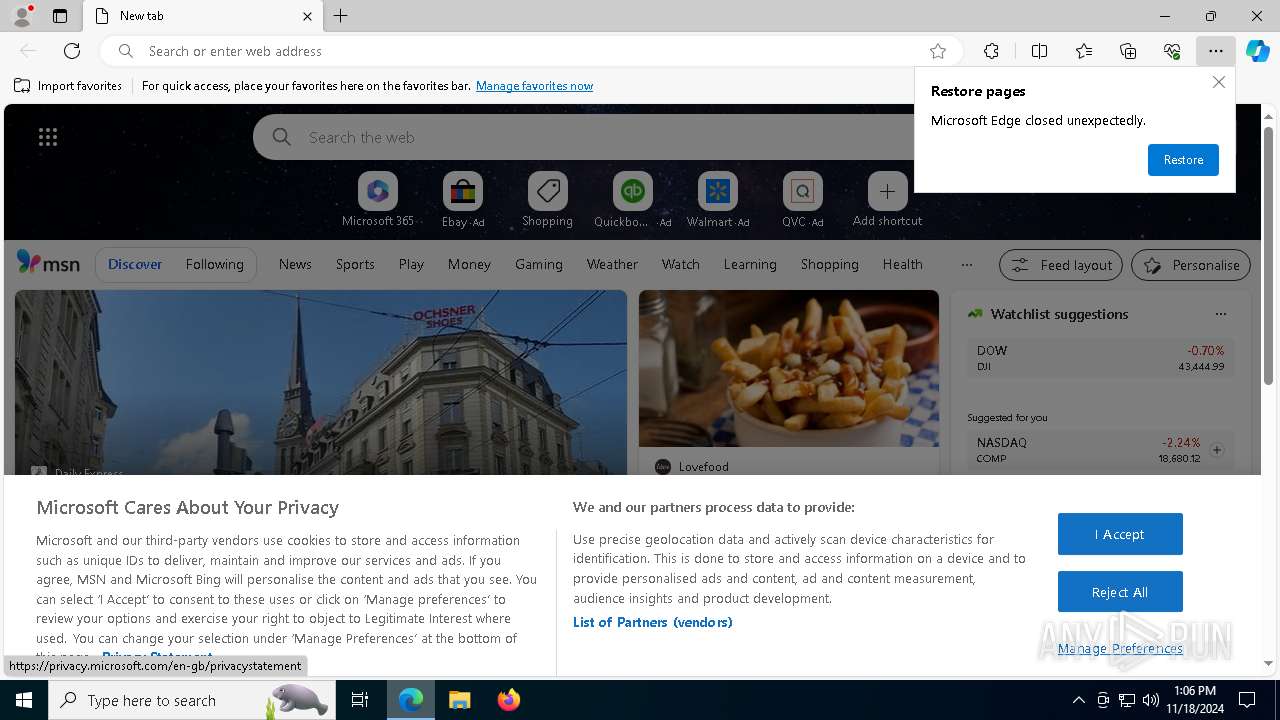Open the notification center icon

1247,700
